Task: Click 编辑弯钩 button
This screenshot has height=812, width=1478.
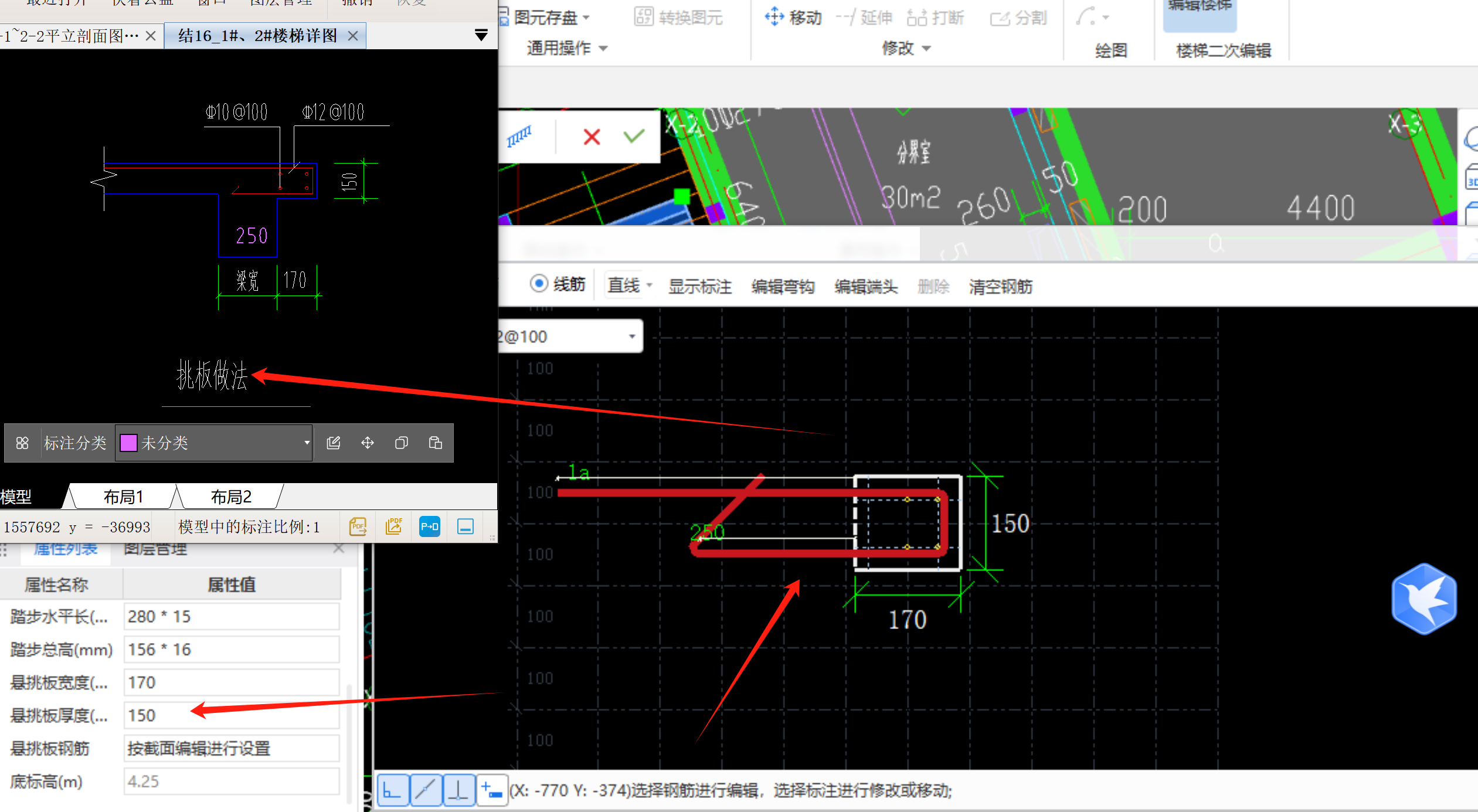Action: click(x=783, y=286)
